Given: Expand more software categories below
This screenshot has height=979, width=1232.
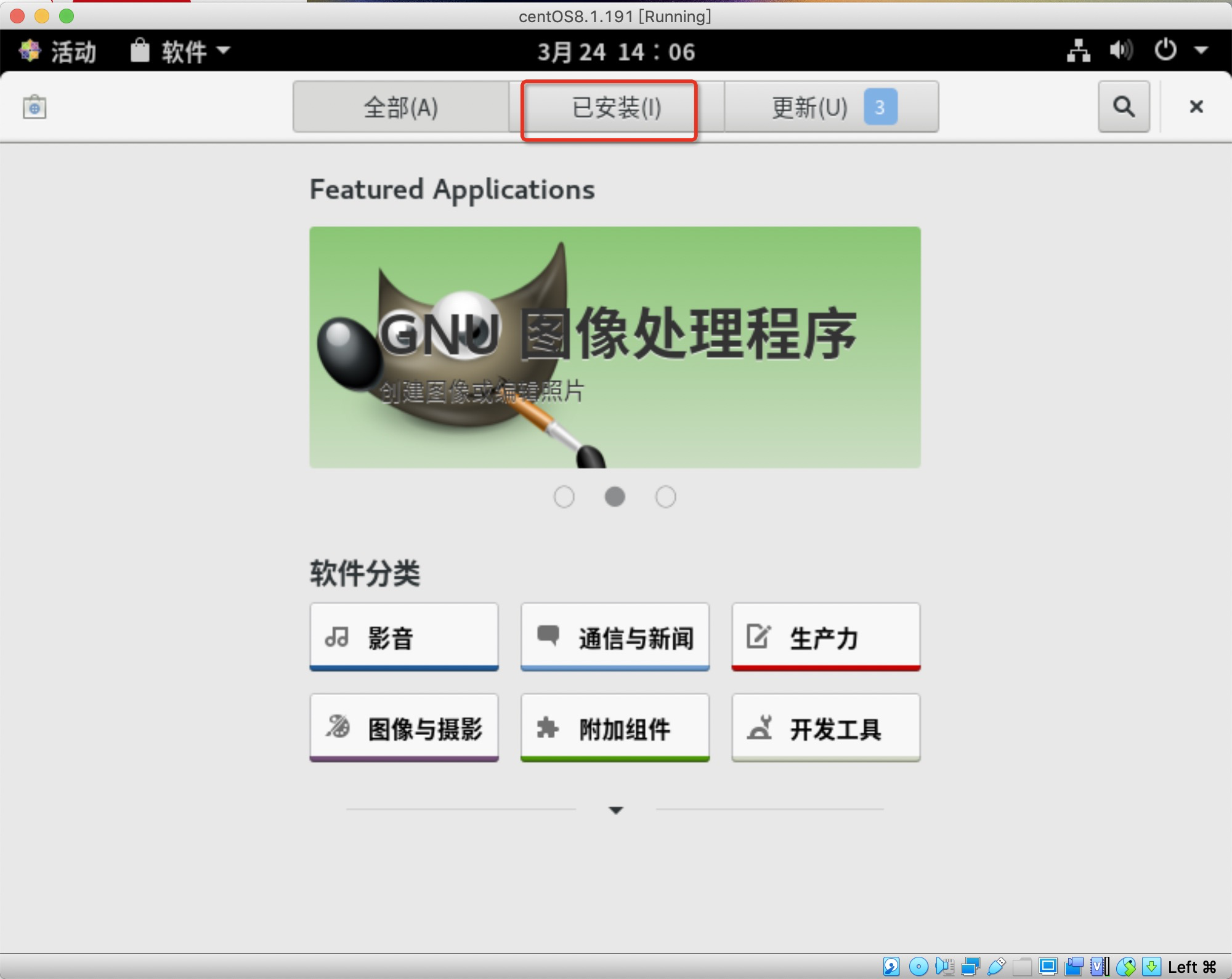Looking at the screenshot, I should tap(615, 810).
